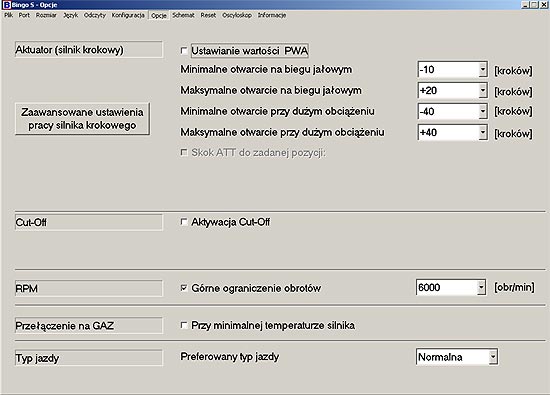
Task: Open the Konfiguracja menu
Action: [x=128, y=15]
